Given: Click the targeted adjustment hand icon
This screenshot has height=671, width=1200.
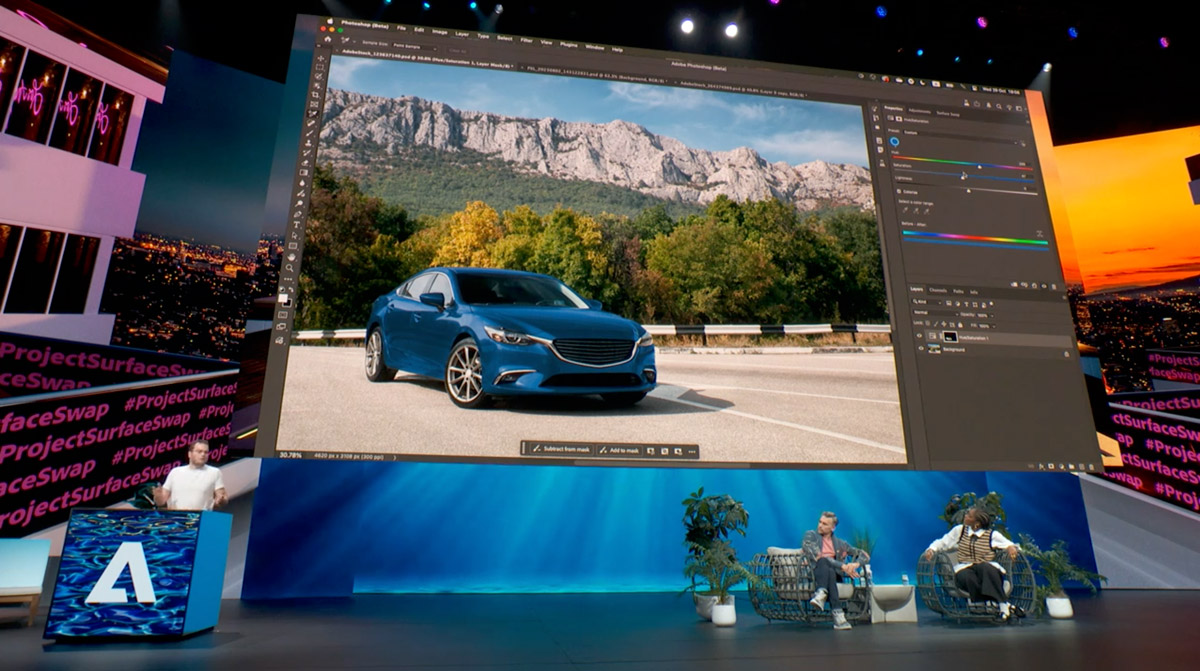Looking at the screenshot, I should pyautogui.click(x=1023, y=143).
